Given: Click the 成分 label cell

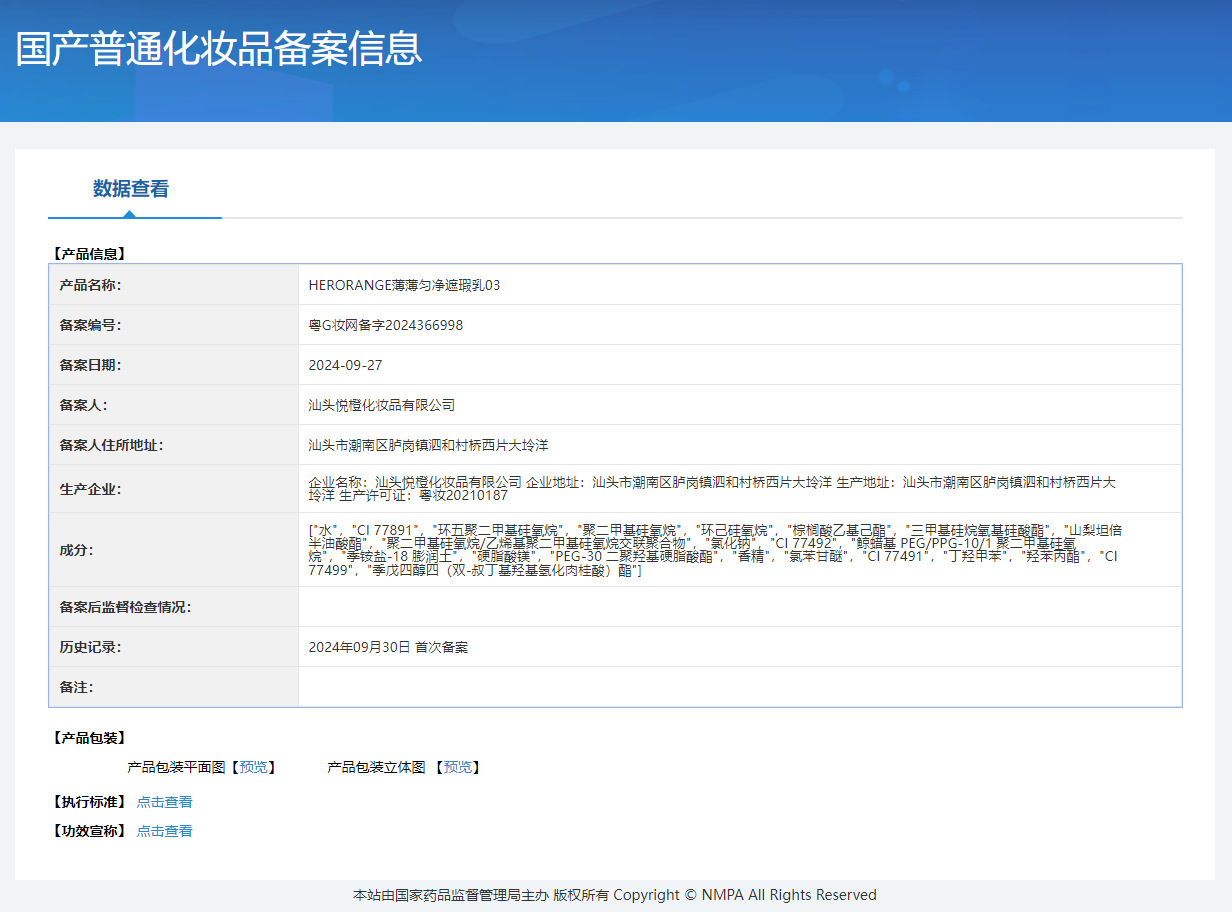Looking at the screenshot, I should pos(174,550).
